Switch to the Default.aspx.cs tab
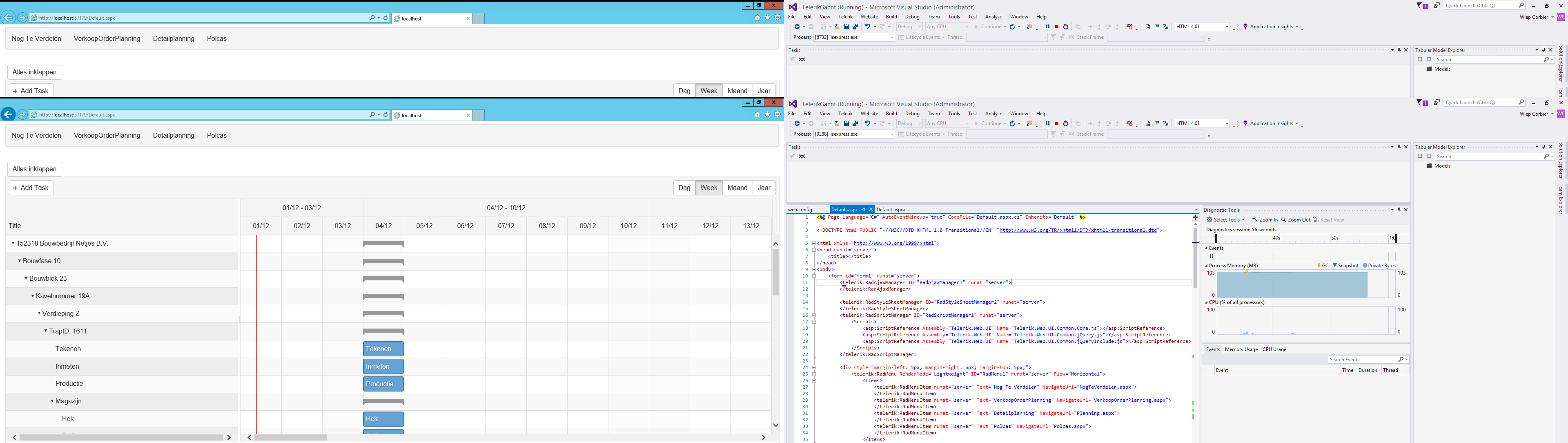Screen dimensions: 1568x443 coord(892,210)
